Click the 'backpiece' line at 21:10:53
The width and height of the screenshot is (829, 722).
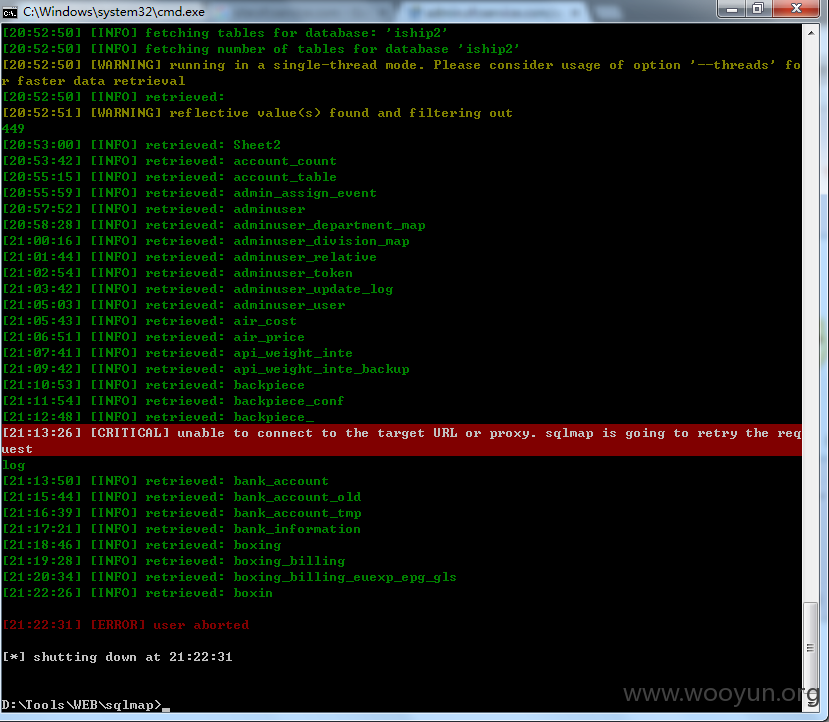coord(154,385)
